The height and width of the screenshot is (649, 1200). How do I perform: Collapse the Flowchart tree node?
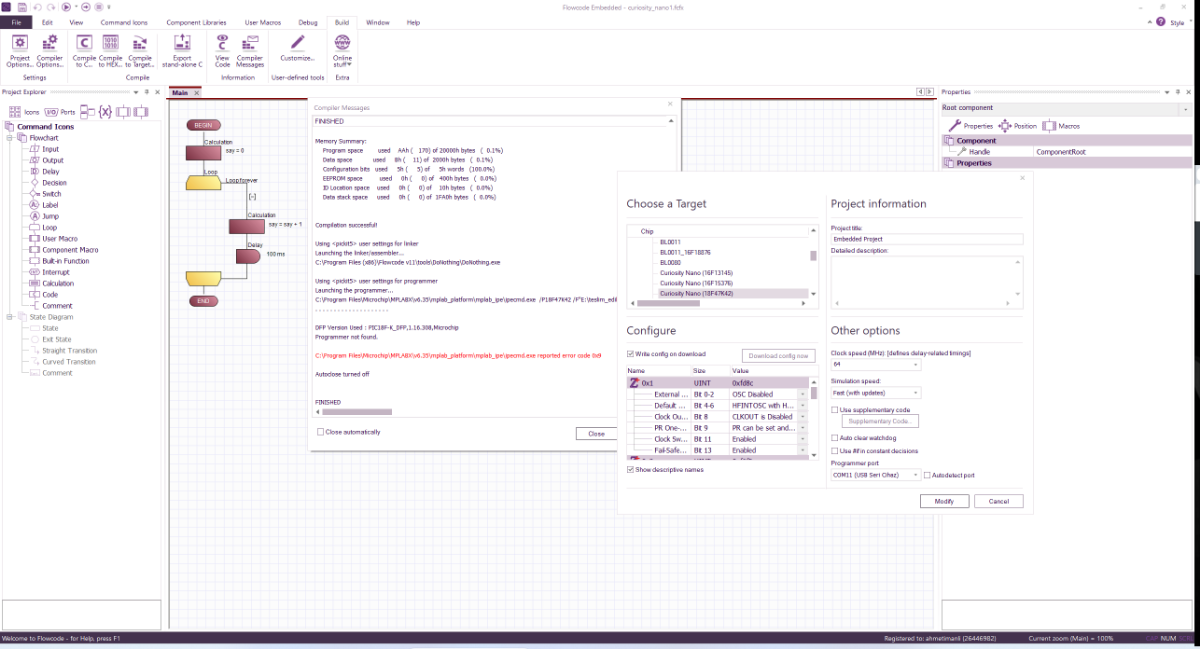tap(9, 138)
